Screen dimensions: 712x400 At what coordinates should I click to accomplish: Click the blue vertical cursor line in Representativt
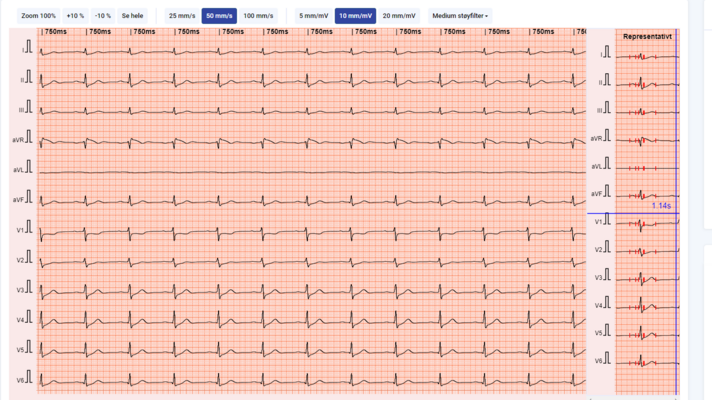click(x=676, y=211)
